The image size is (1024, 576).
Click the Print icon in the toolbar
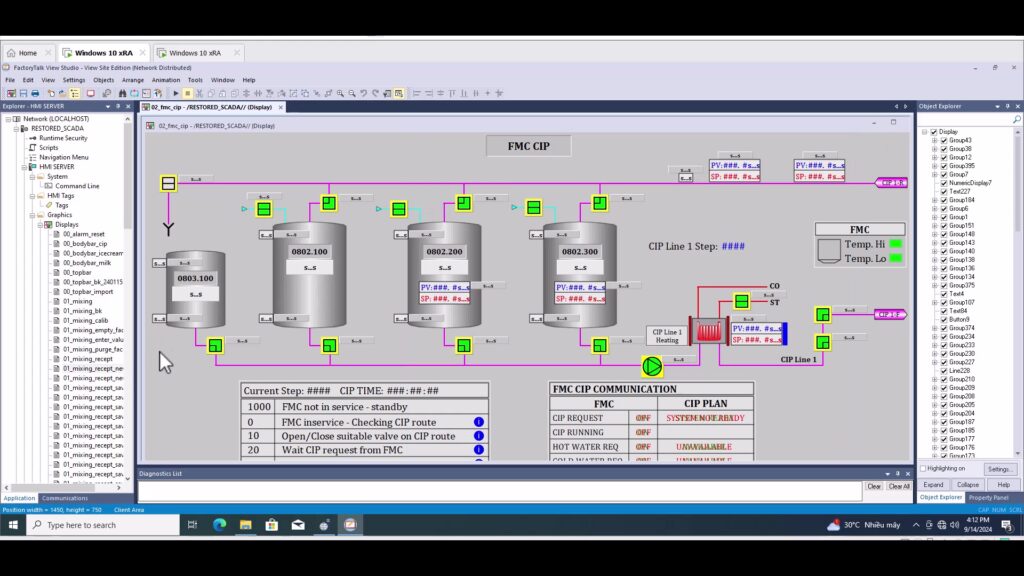click(x=35, y=93)
